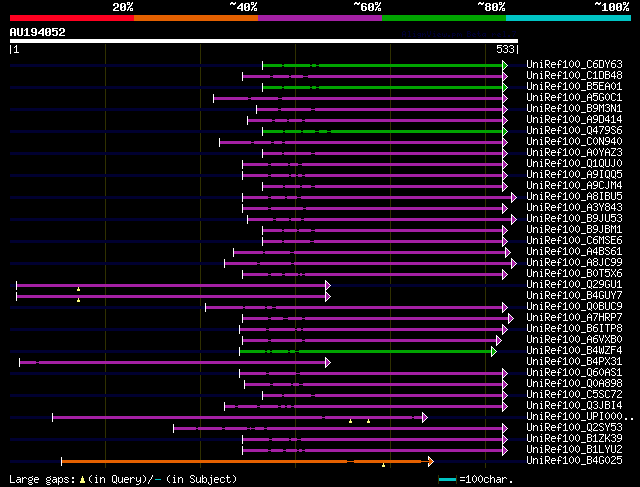Click the red 20% identity legend segment

72,18
